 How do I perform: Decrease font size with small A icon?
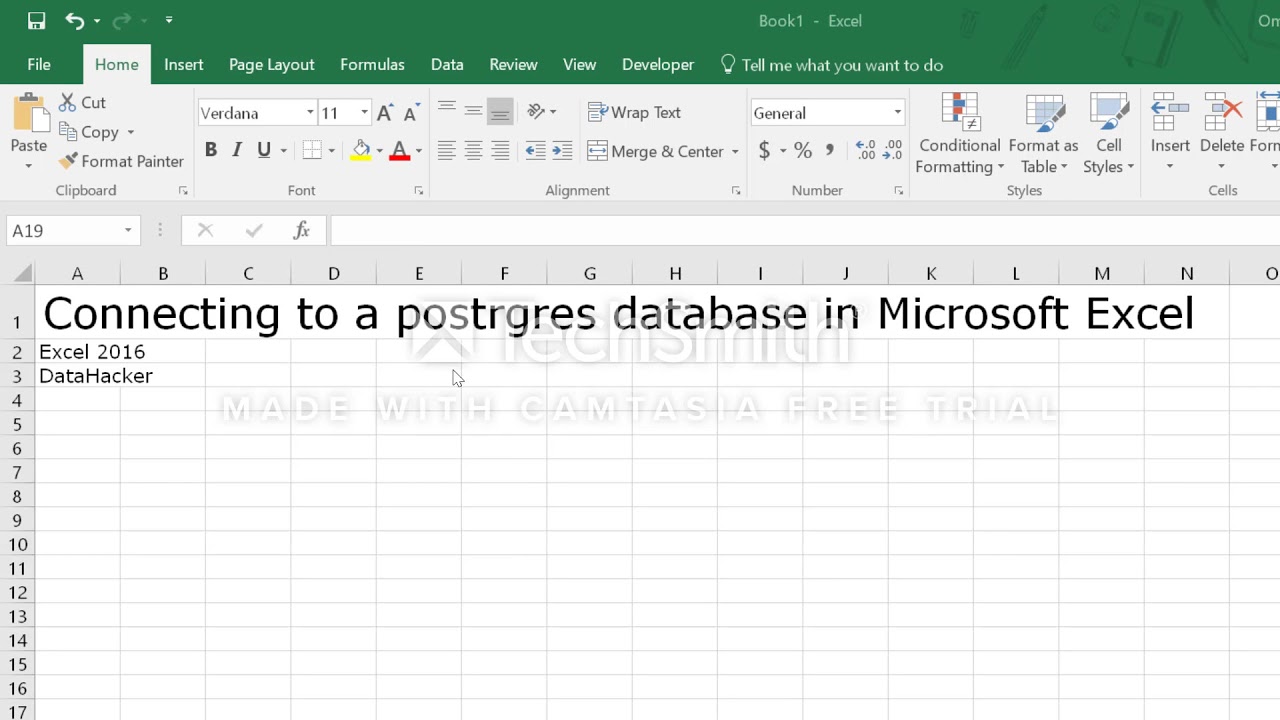coord(410,113)
